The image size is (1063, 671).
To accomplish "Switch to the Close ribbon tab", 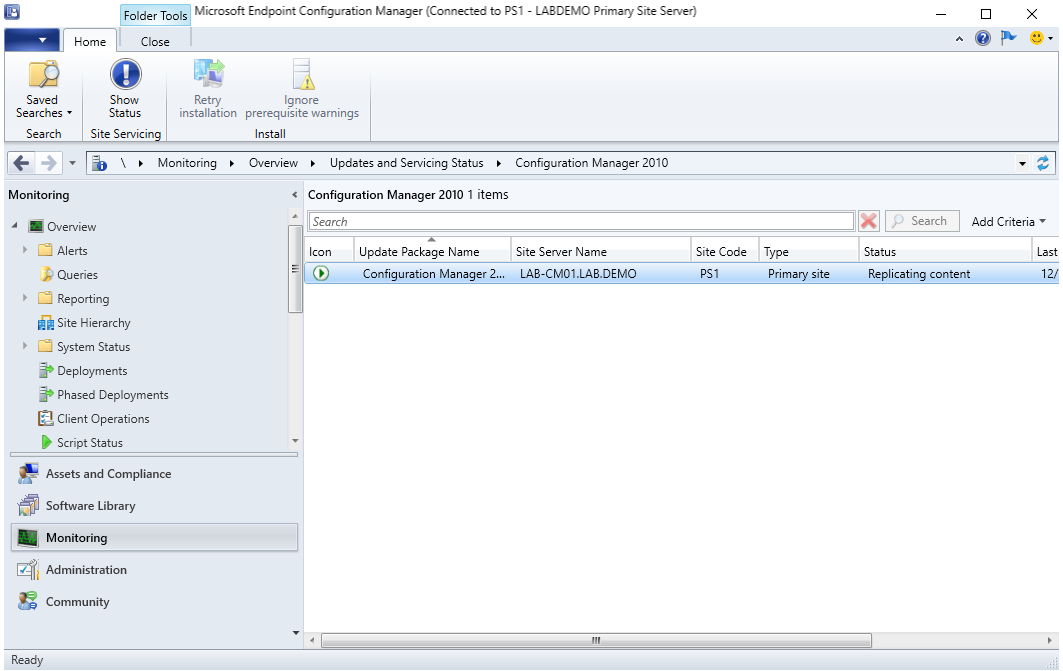I will click(155, 42).
